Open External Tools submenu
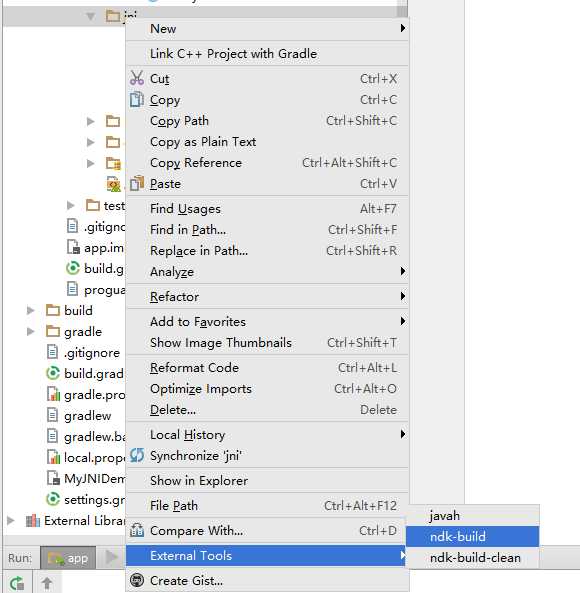This screenshot has height=593, width=580. click(x=267, y=556)
